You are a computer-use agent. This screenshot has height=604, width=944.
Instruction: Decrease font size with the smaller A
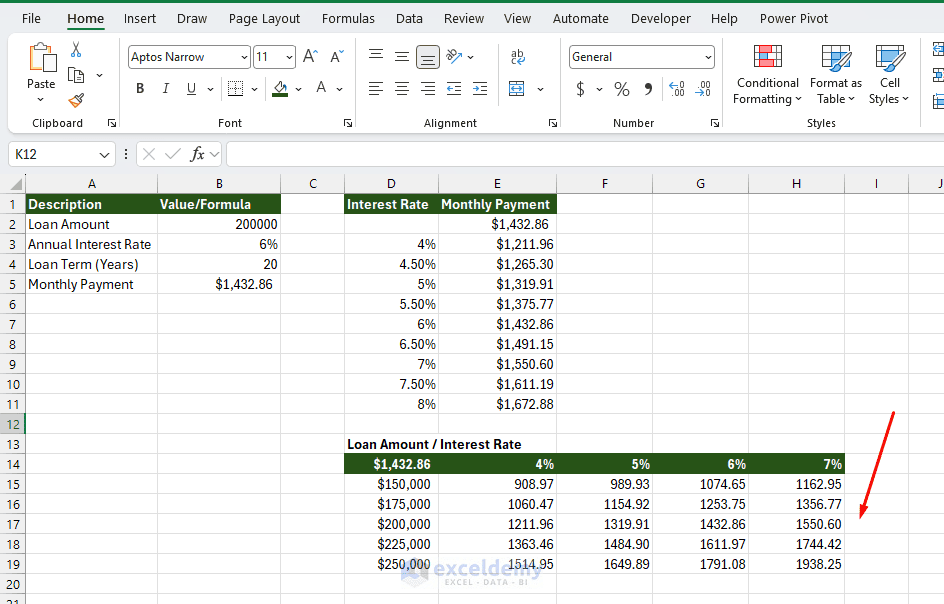click(x=337, y=57)
